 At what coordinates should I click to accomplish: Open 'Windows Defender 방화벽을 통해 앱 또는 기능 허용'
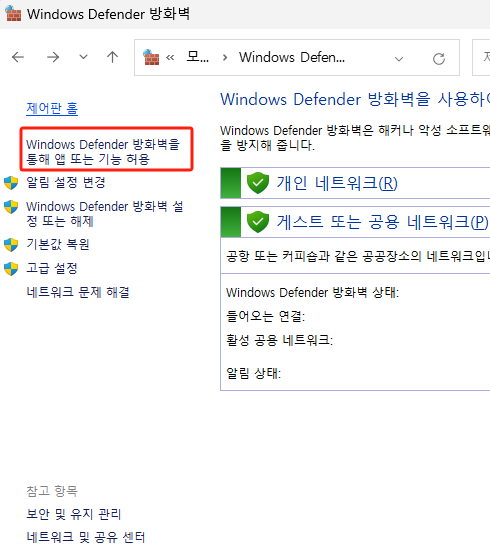point(103,152)
